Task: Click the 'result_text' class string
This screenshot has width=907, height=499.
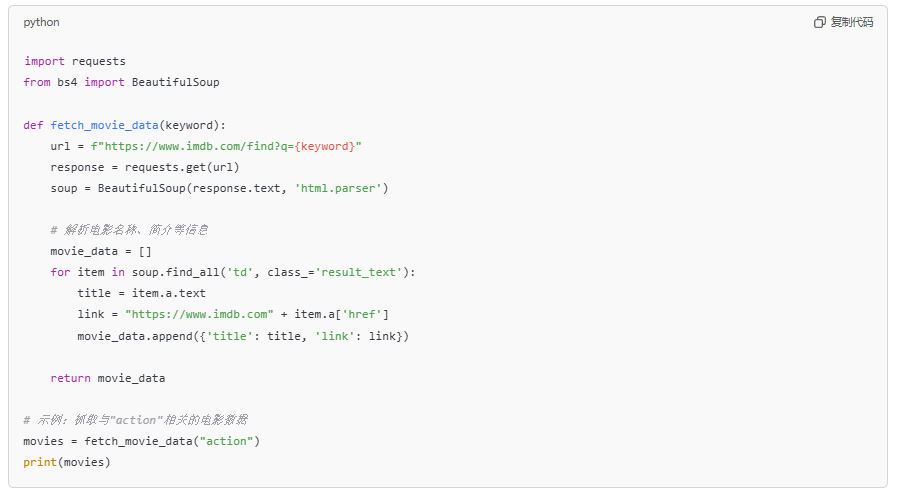Action: (x=359, y=272)
